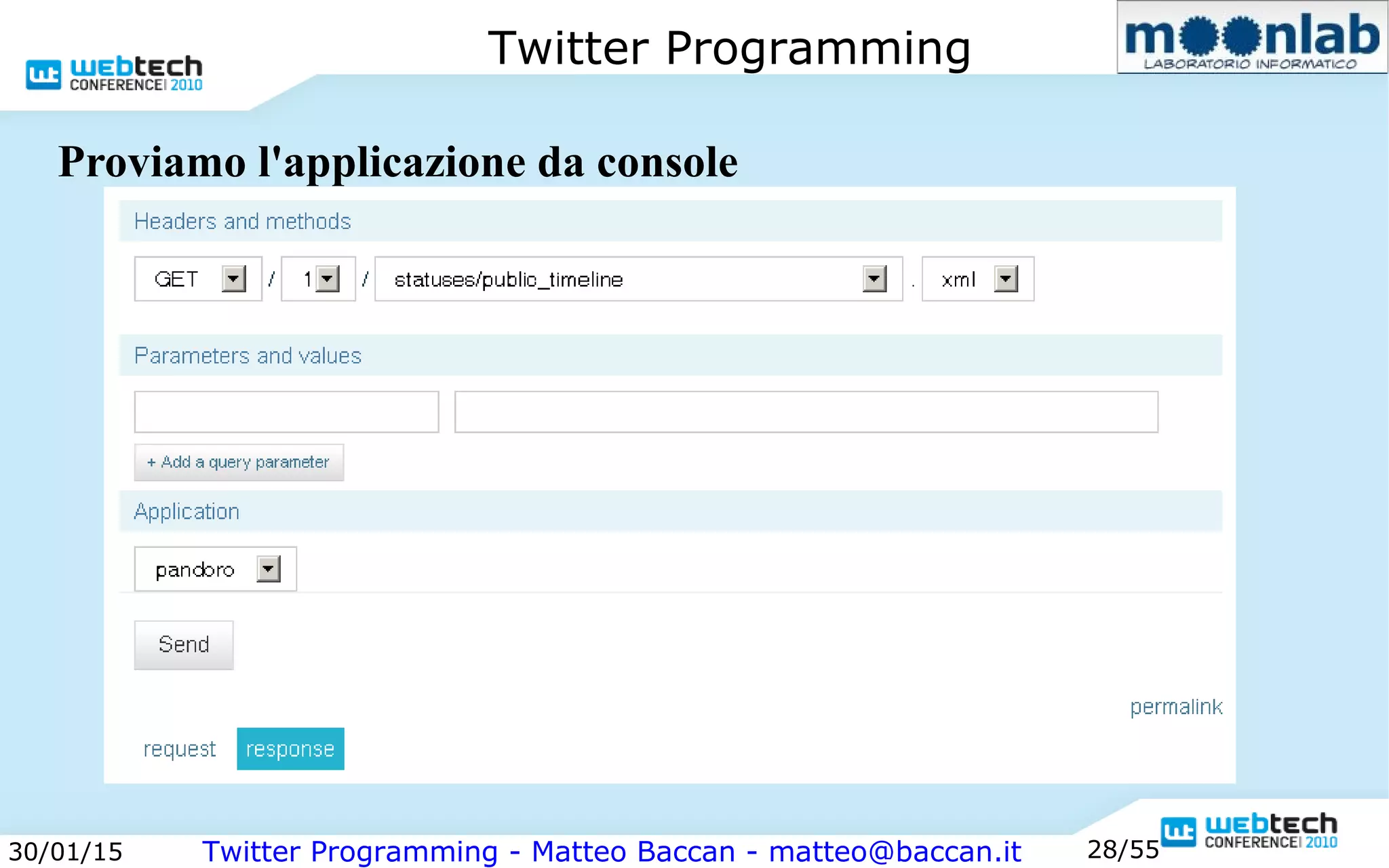Screen dimensions: 1389x868
Task: Switch to the request tab
Action: click(179, 749)
